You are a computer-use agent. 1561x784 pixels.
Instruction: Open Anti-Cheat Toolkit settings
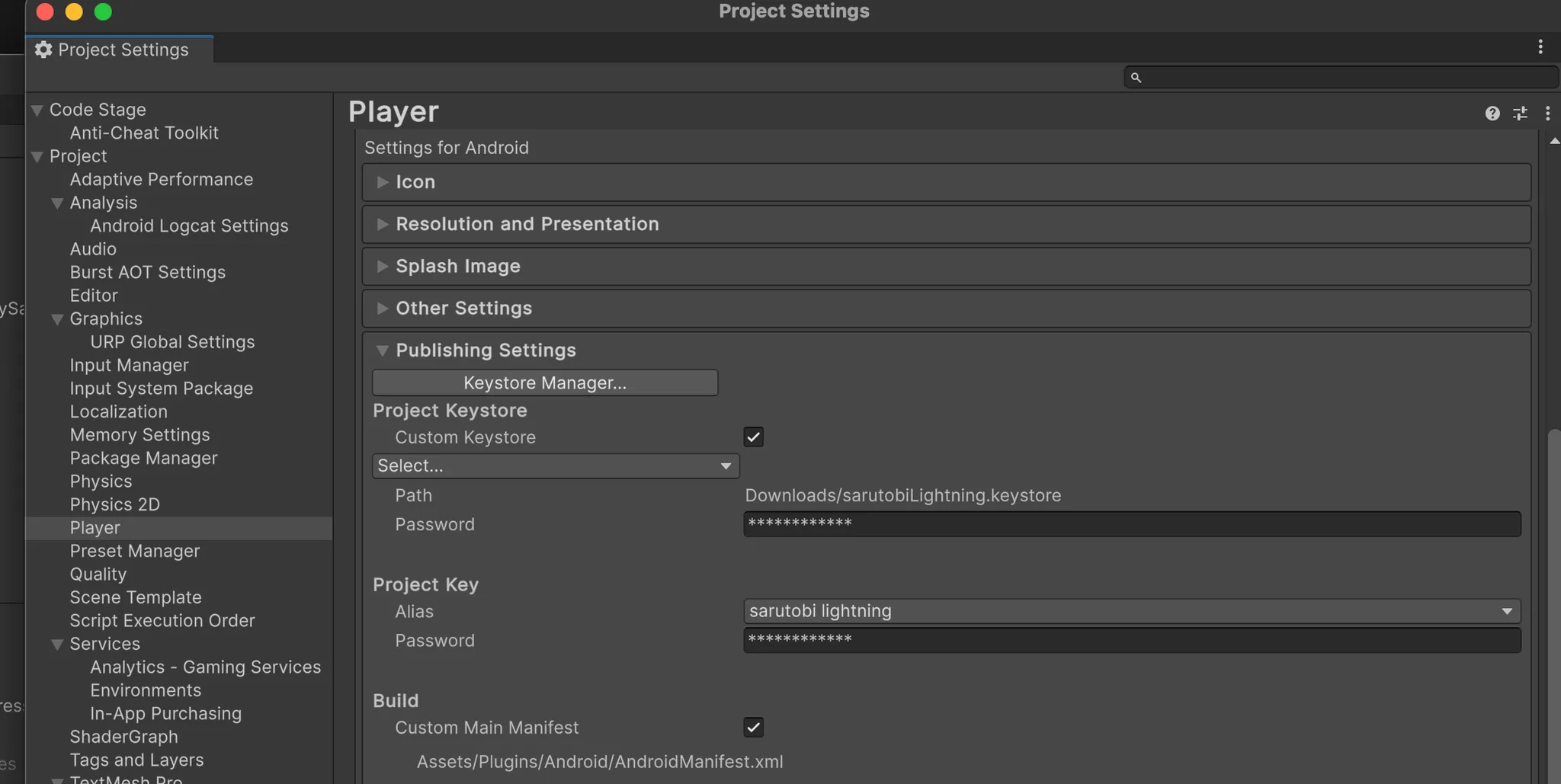(144, 133)
